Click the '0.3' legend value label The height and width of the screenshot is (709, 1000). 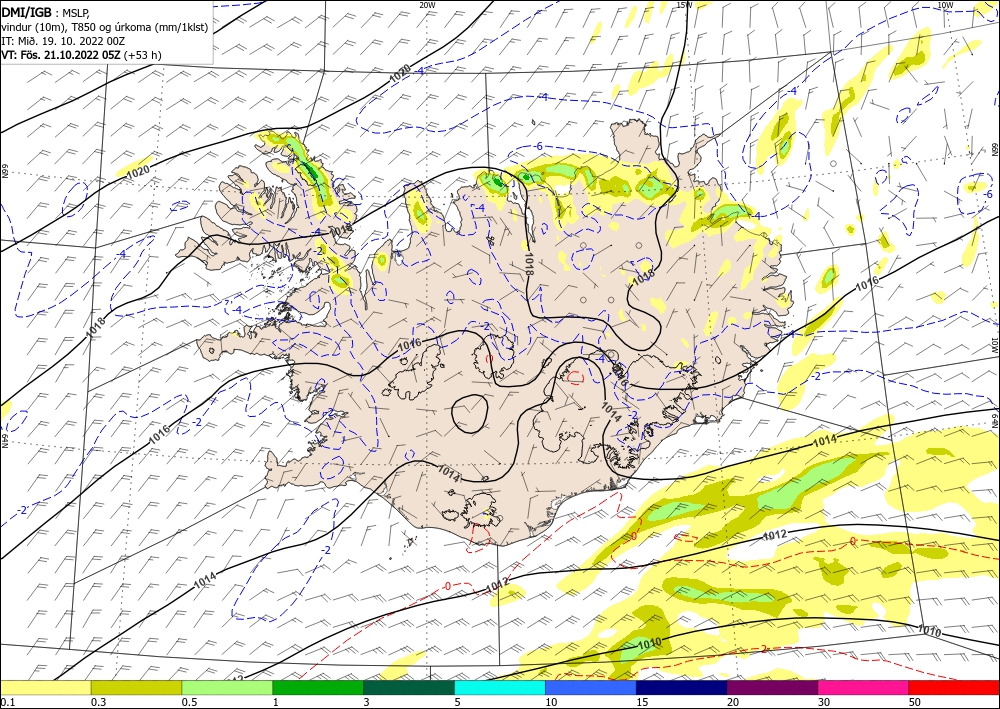[x=98, y=702]
